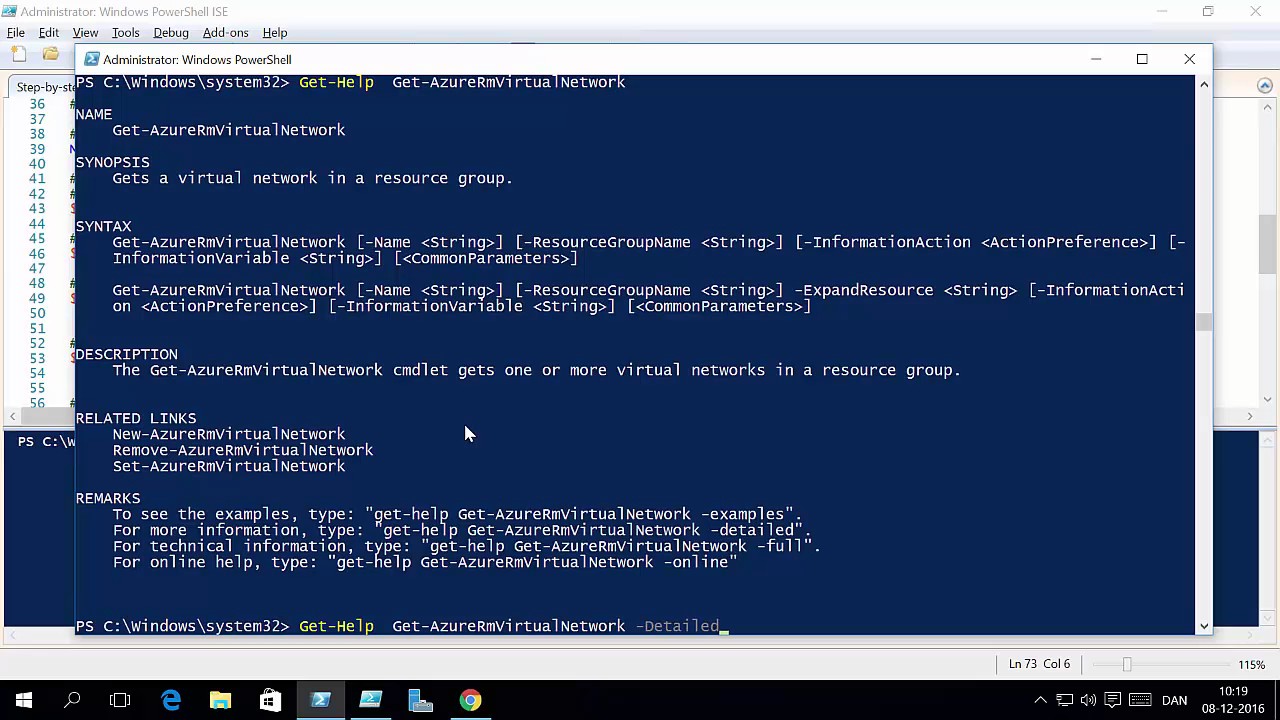Open the View menu in ISE
Image resolution: width=1280 pixels, height=720 pixels.
85,33
